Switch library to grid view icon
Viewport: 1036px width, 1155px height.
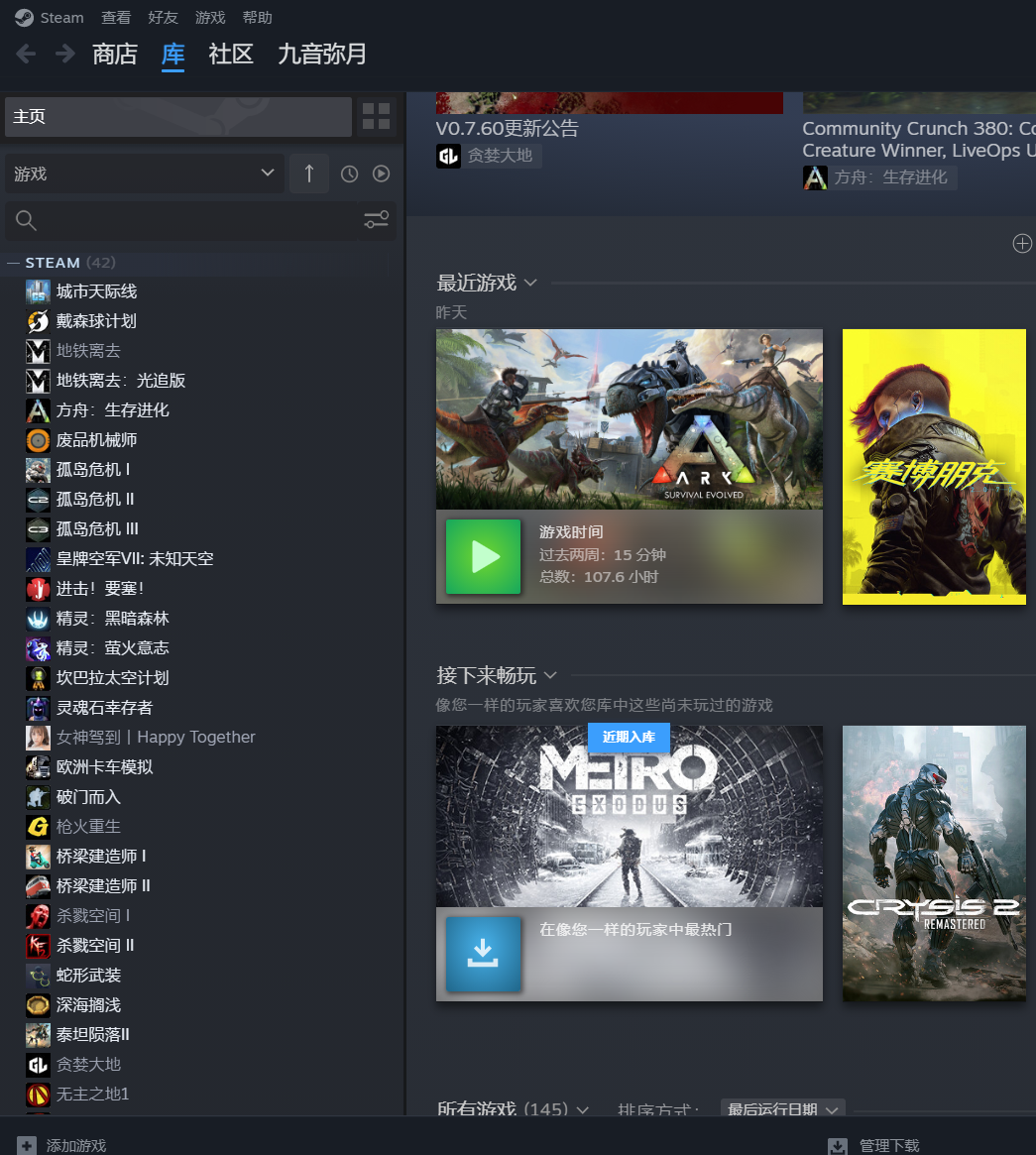tap(376, 116)
